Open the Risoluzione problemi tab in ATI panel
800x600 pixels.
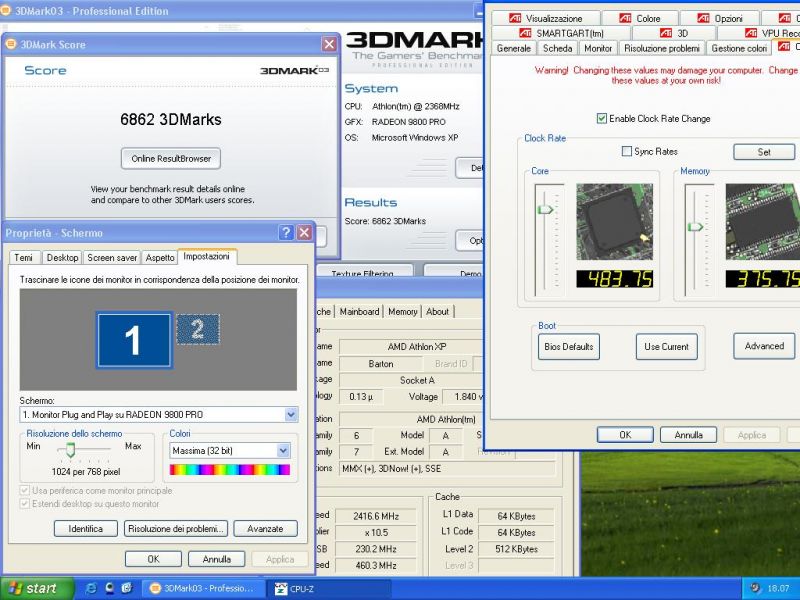pos(661,48)
